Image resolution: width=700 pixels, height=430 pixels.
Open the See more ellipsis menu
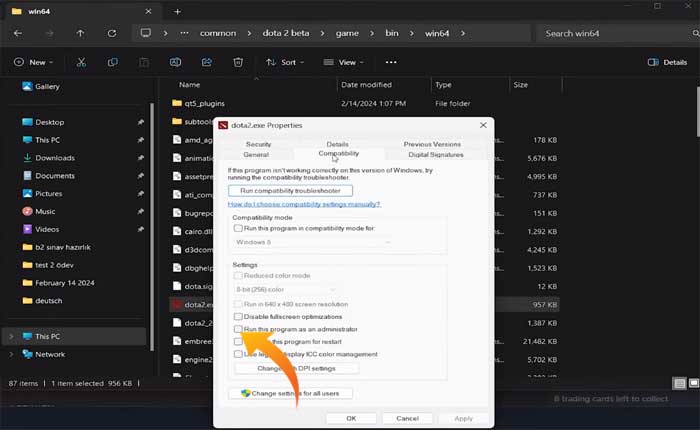point(391,62)
